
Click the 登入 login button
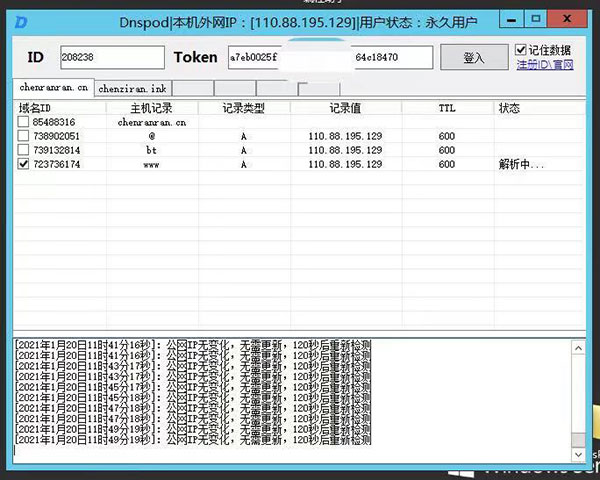(473, 58)
